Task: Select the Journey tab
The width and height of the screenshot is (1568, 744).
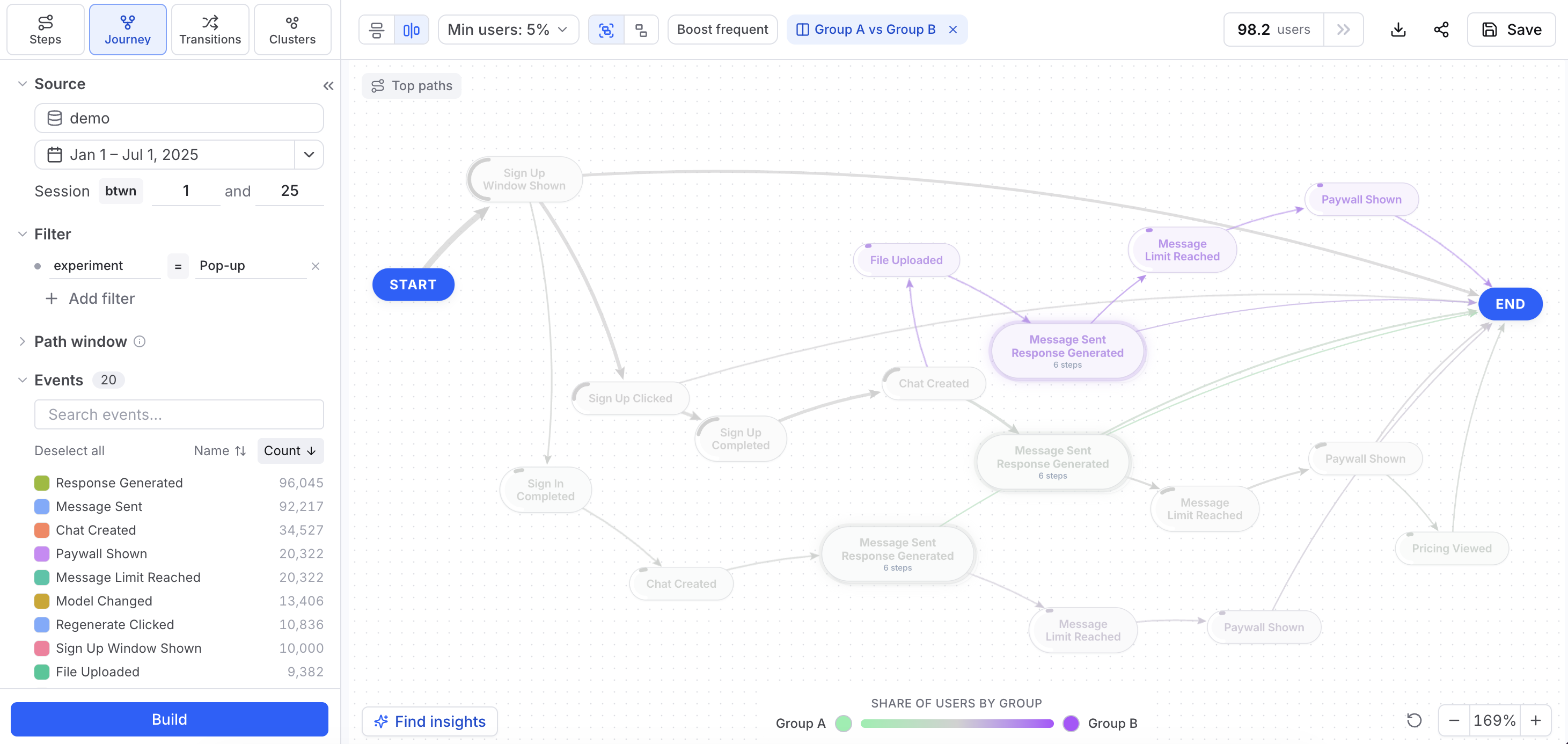Action: click(x=128, y=30)
